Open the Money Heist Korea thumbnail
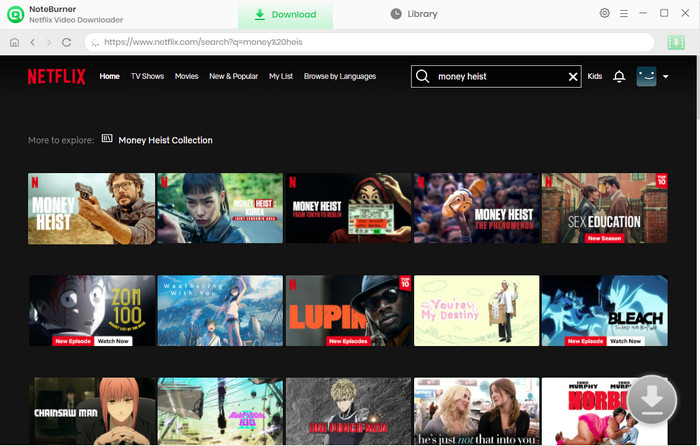This screenshot has height=446, width=700. (x=220, y=208)
